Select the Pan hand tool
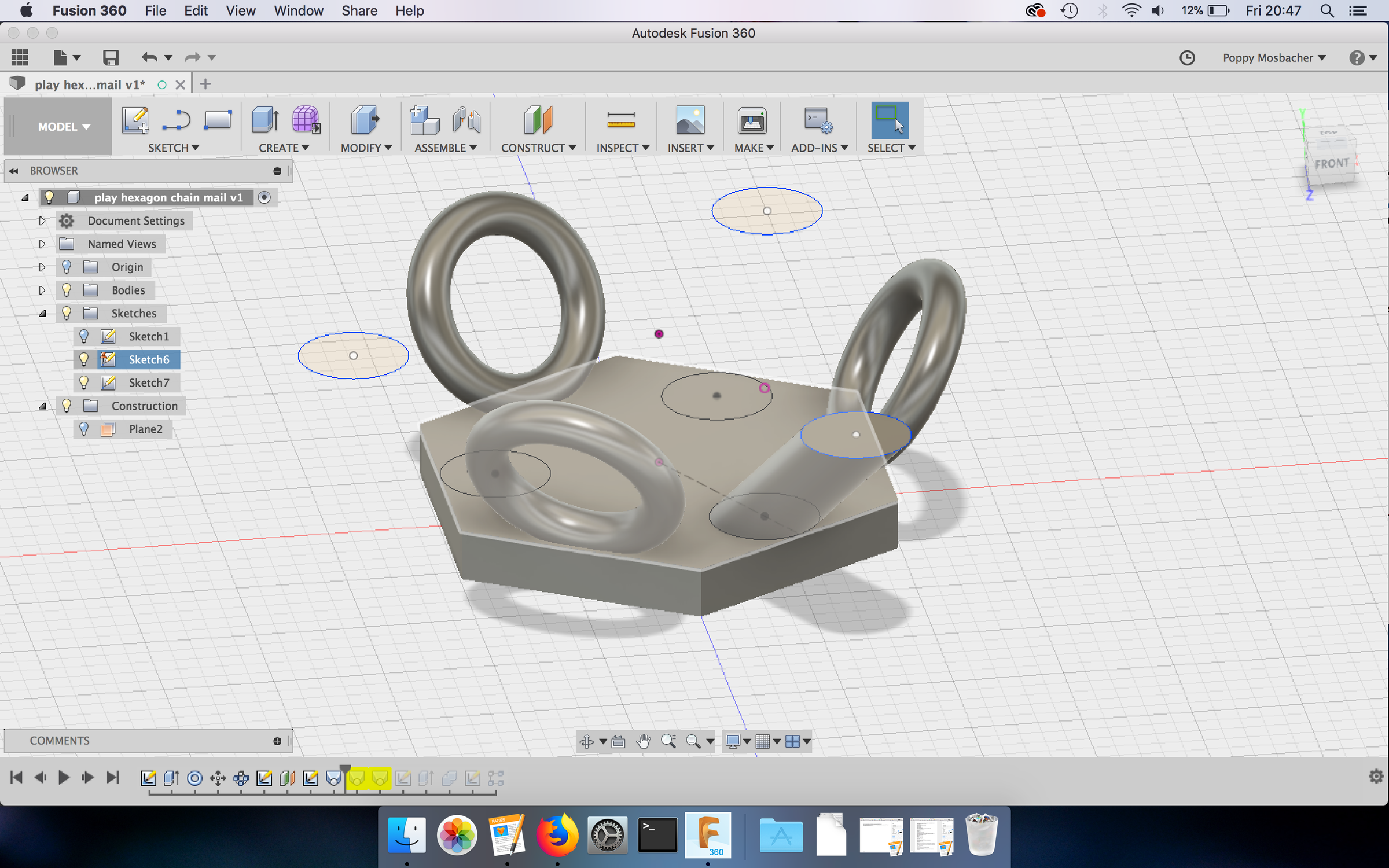Screen dimensions: 1389x868 (644, 741)
